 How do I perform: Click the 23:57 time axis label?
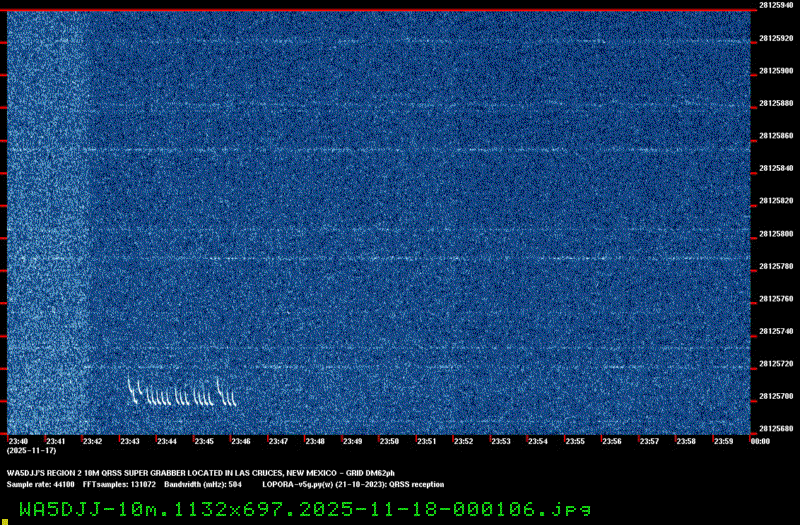pyautogui.click(x=649, y=441)
